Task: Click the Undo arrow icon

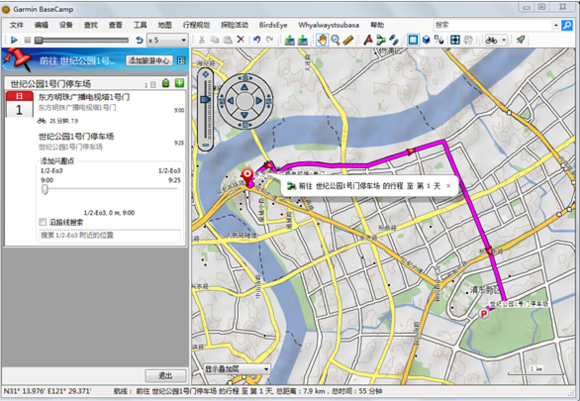Action: tap(257, 40)
